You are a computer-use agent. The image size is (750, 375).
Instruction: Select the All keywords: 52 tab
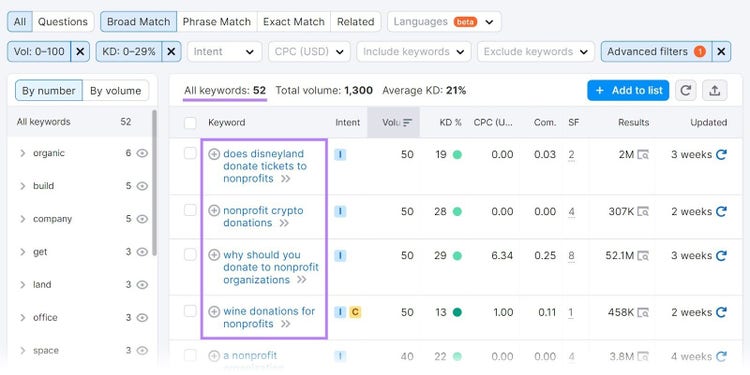point(225,90)
